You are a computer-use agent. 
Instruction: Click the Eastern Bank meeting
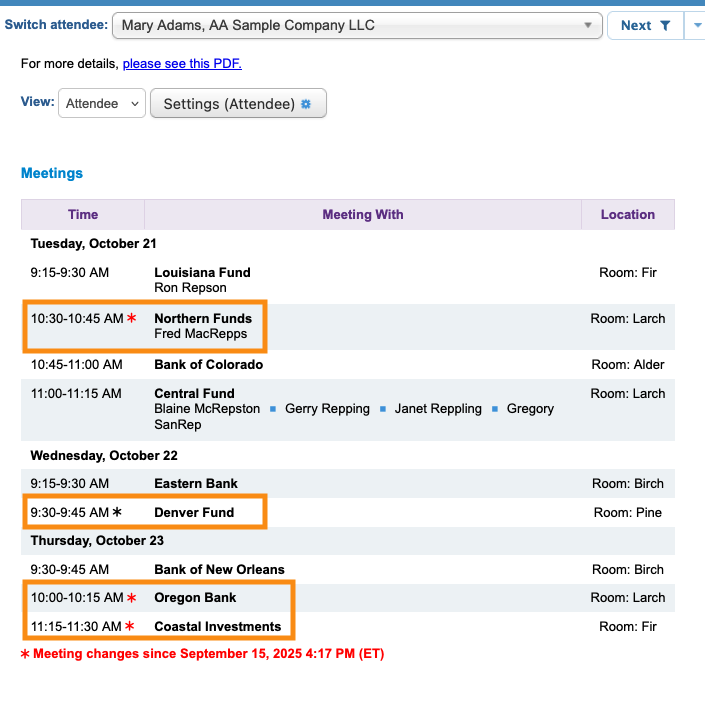point(196,484)
